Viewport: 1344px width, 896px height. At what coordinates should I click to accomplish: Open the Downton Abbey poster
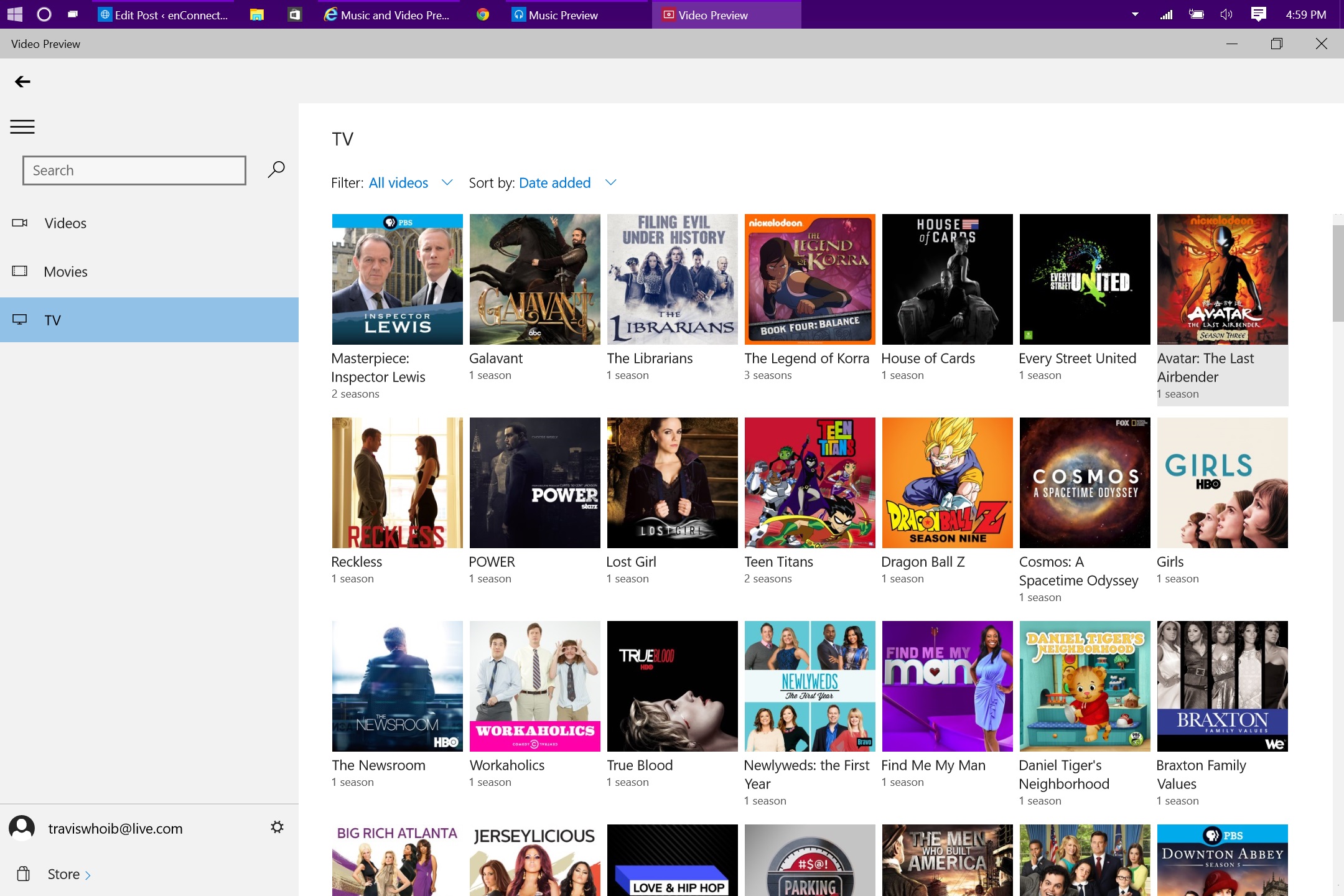(1222, 860)
